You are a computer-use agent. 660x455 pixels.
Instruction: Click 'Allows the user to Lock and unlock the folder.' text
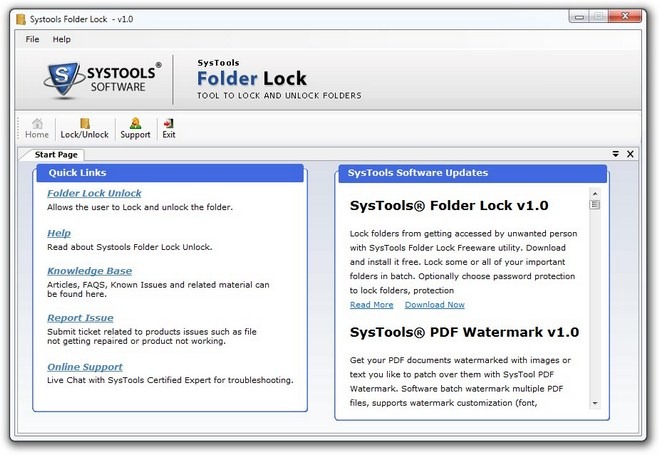pyautogui.click(x=140, y=207)
